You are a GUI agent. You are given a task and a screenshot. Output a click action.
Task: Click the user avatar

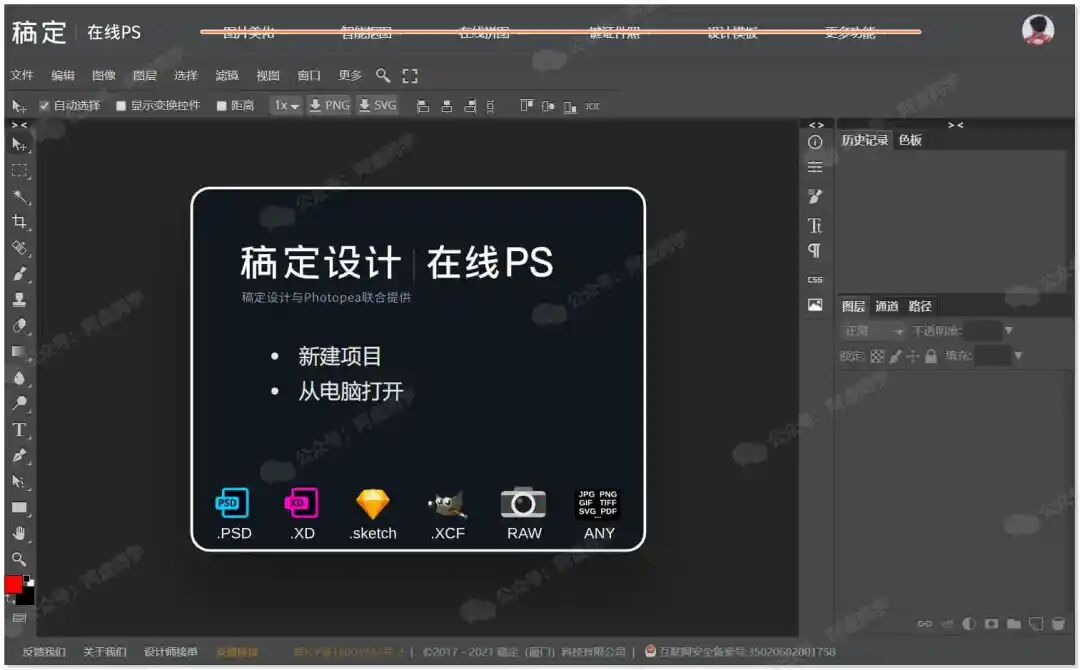1037,29
